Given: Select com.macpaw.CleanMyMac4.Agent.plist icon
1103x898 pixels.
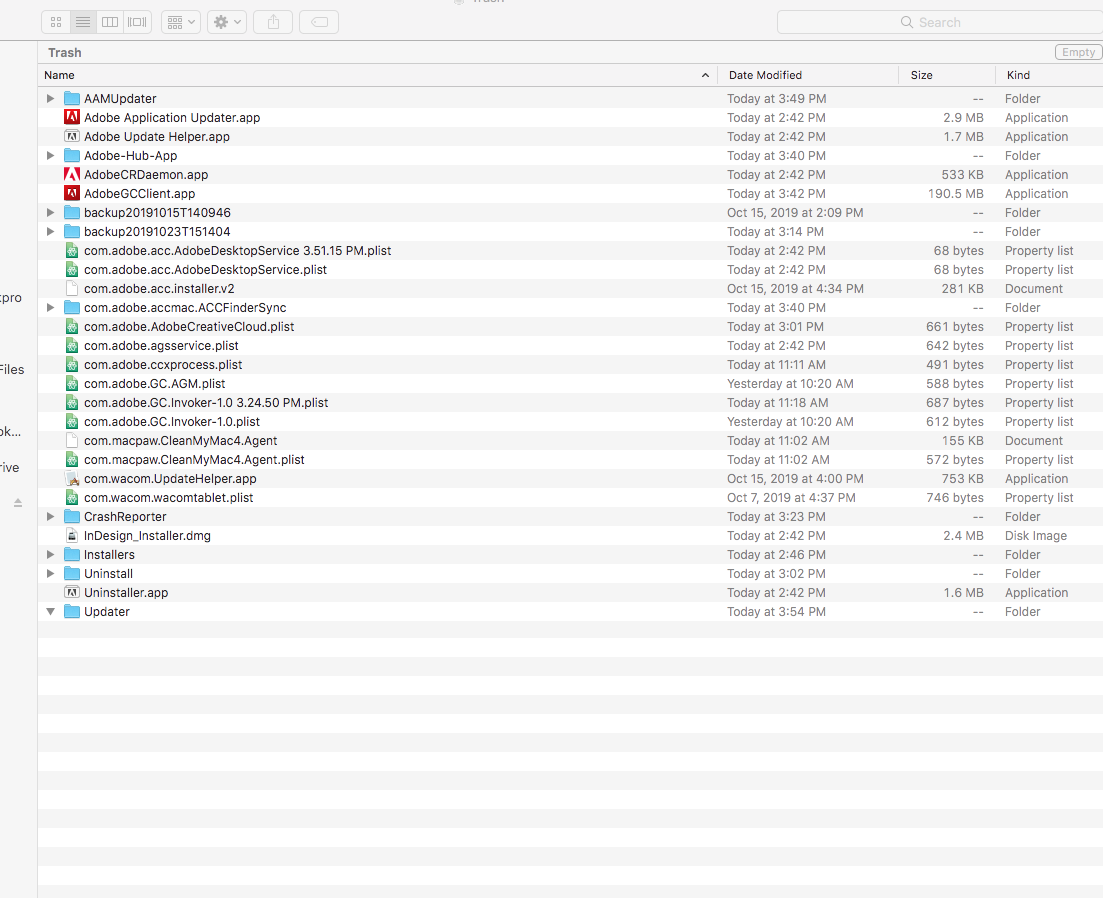Looking at the screenshot, I should 72,459.
